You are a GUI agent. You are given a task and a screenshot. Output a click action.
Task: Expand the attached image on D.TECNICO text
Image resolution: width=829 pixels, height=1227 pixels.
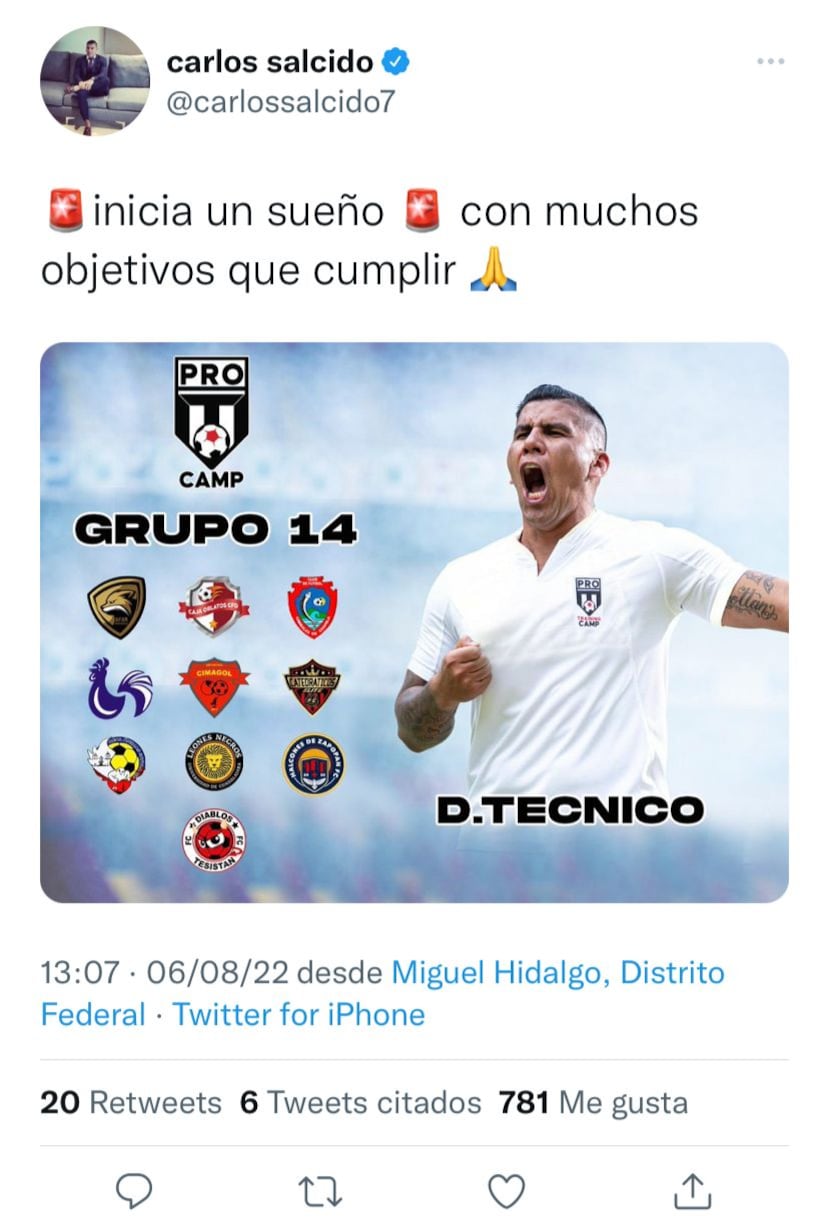coord(570,810)
